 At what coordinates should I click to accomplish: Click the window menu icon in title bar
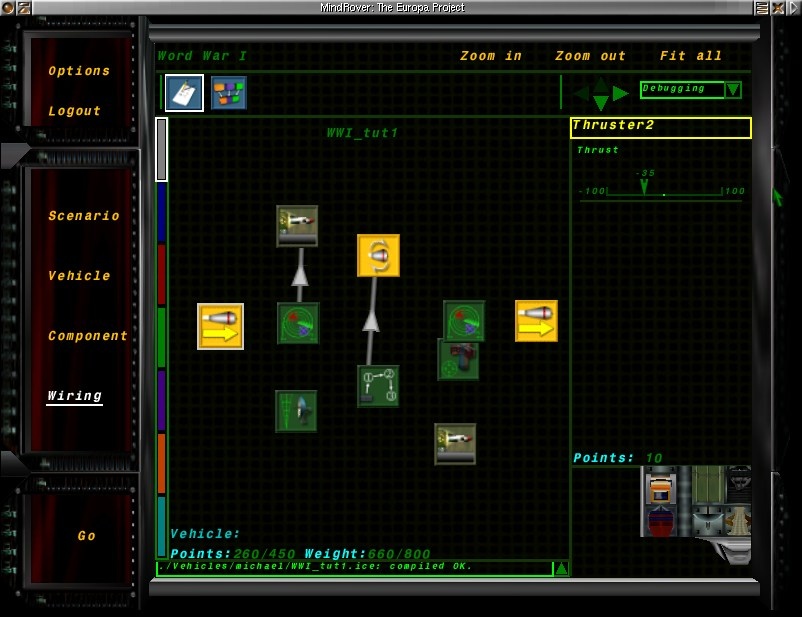point(761,8)
